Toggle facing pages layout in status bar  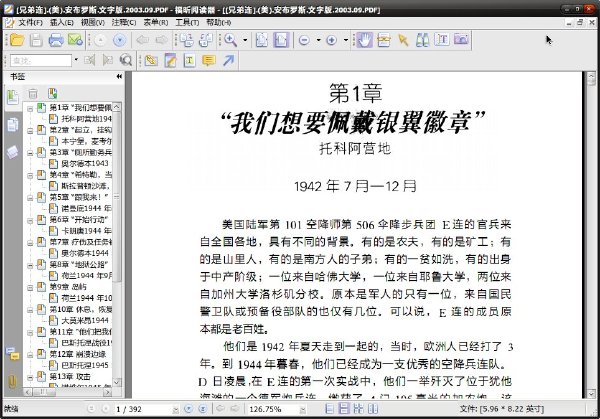(x=373, y=409)
